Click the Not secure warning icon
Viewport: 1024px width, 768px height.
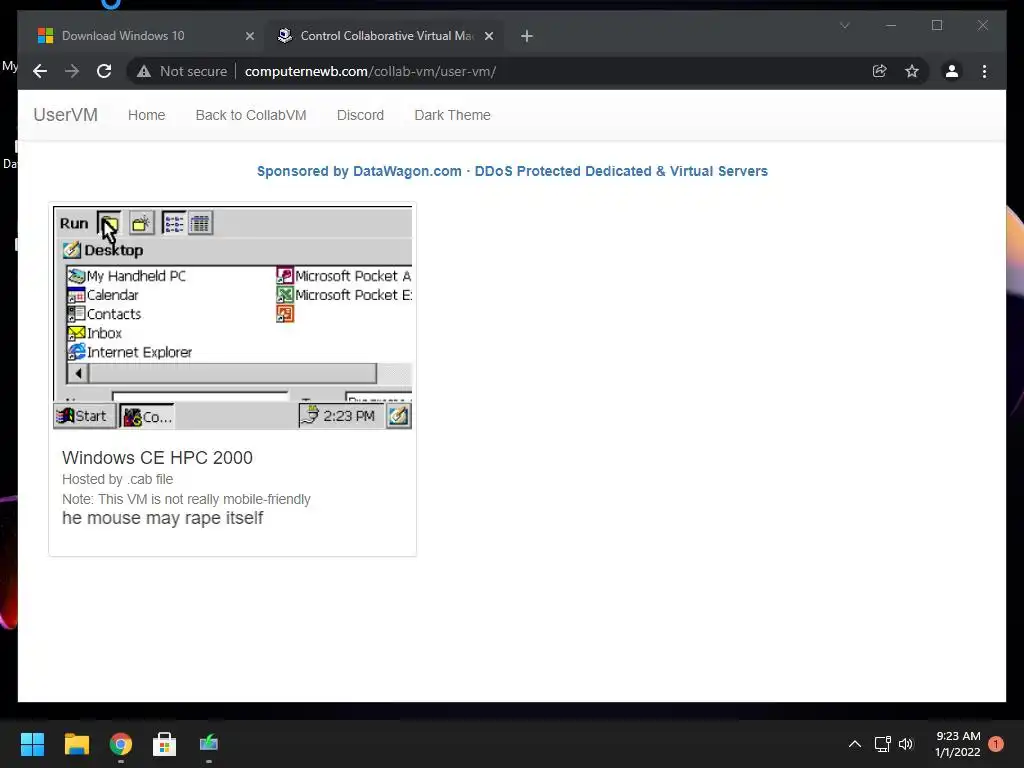pos(144,71)
